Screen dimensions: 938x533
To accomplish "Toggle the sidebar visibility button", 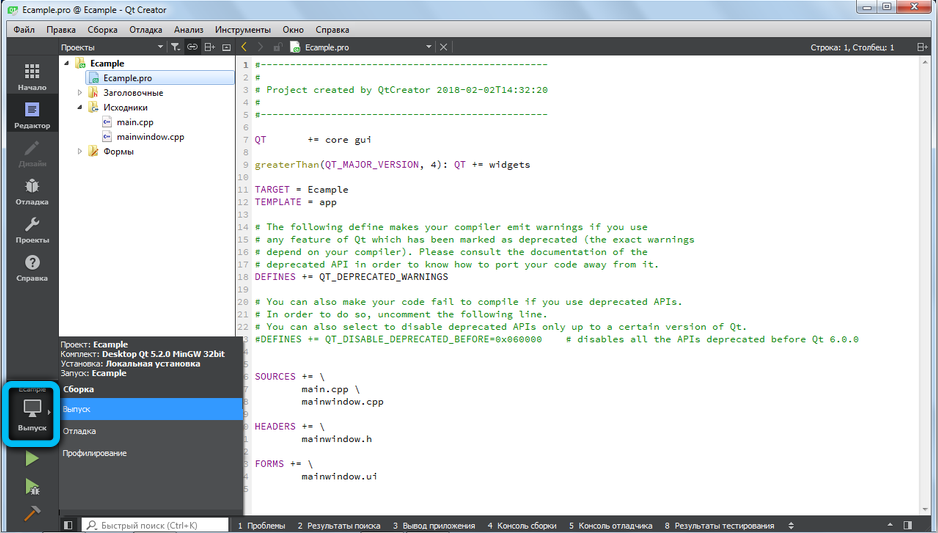I will coord(67,525).
